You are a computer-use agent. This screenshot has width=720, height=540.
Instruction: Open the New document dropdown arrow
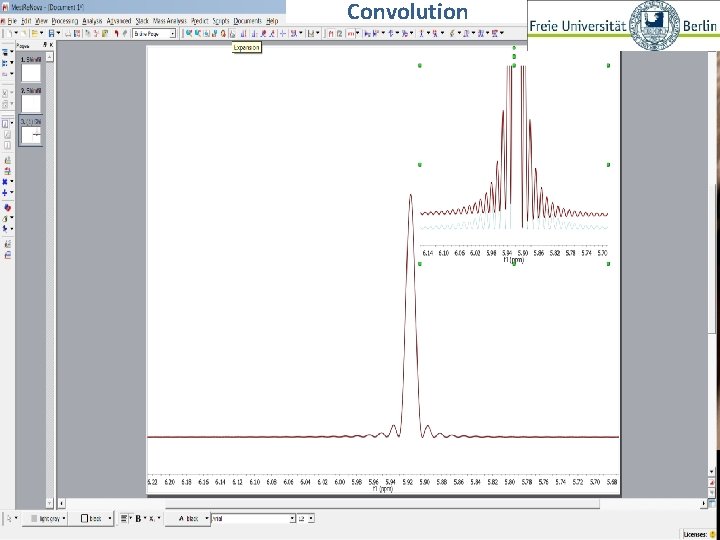tap(16, 33)
